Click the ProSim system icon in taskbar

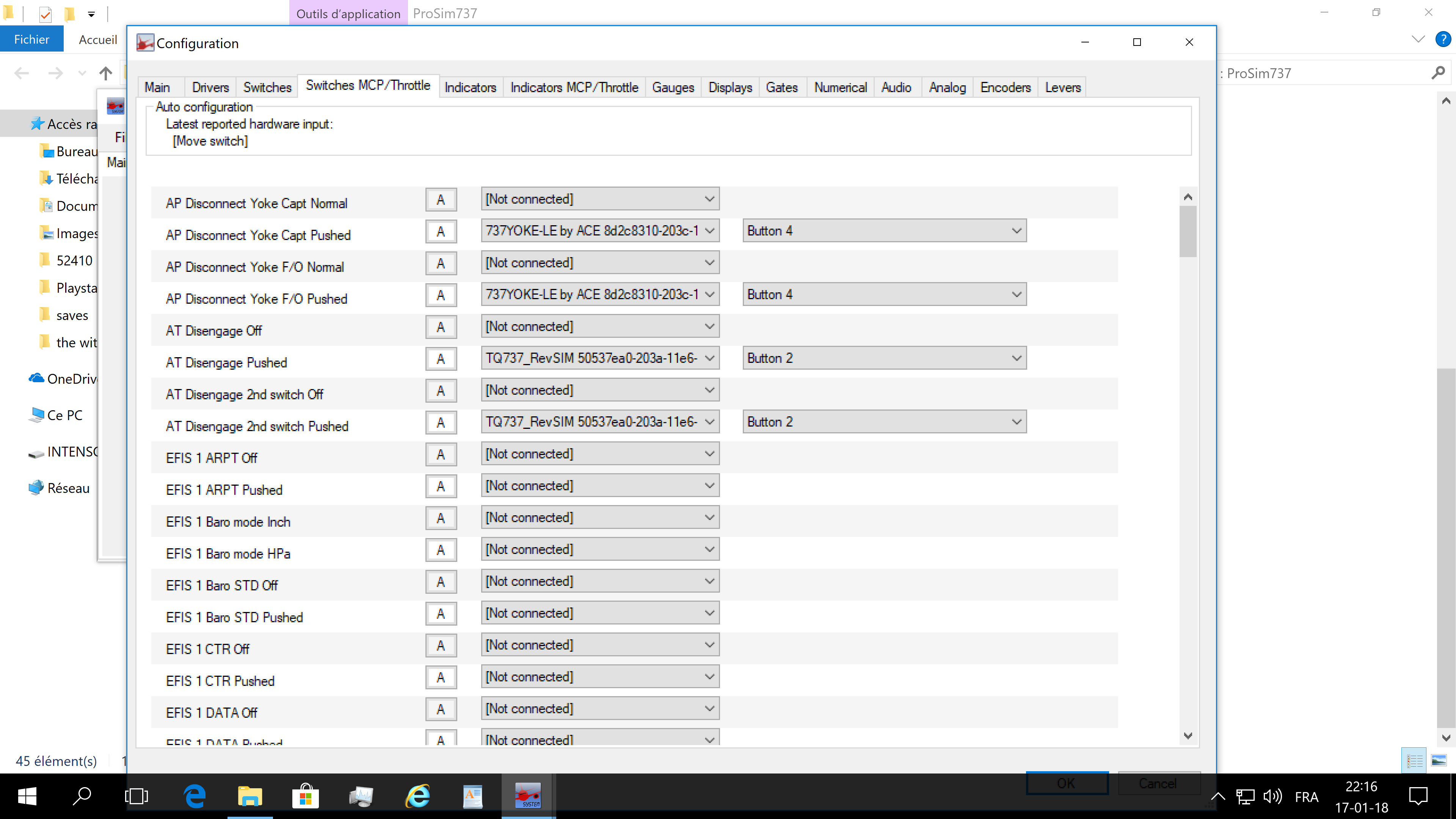point(527,796)
